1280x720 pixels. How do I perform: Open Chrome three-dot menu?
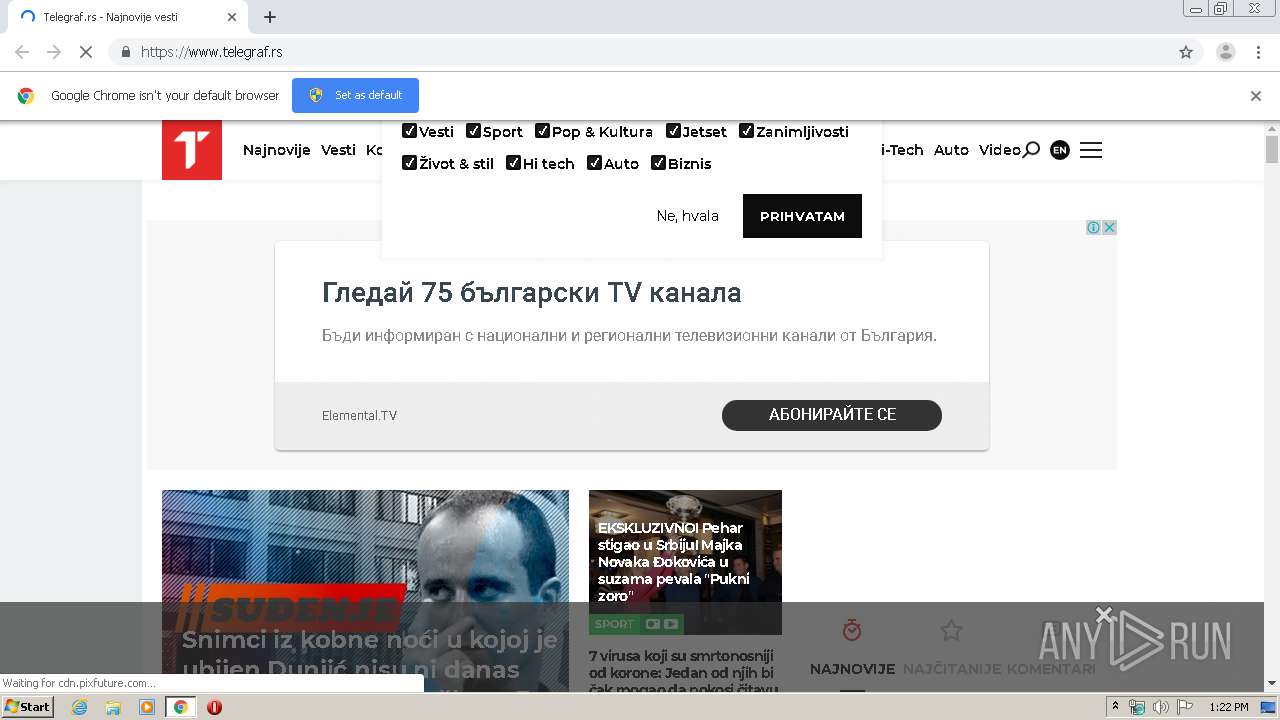(x=1259, y=52)
